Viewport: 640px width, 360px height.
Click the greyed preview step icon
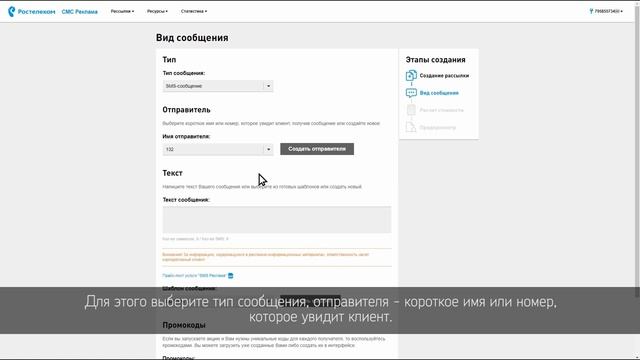[411, 127]
